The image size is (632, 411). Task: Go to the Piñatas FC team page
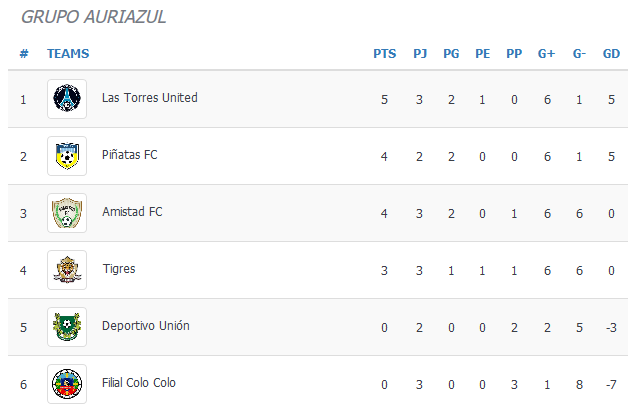pyautogui.click(x=129, y=155)
